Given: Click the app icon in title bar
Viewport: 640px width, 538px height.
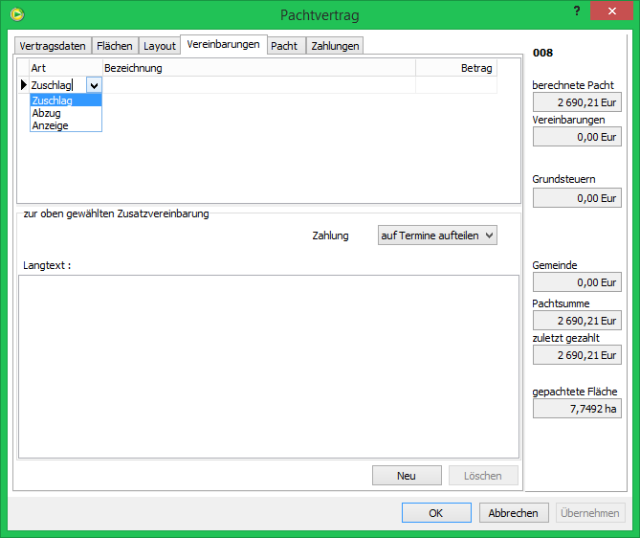Looking at the screenshot, I should tap(16, 14).
